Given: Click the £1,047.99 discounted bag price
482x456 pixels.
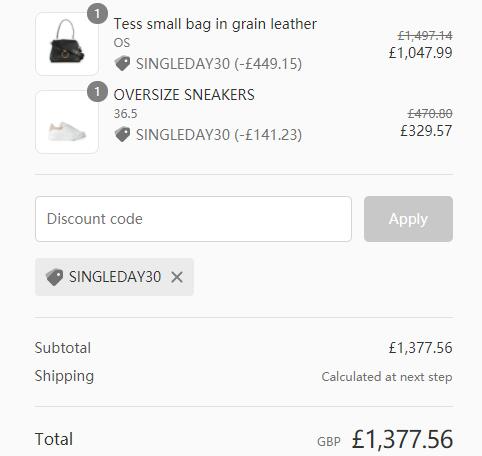Looking at the screenshot, I should coord(421,53).
